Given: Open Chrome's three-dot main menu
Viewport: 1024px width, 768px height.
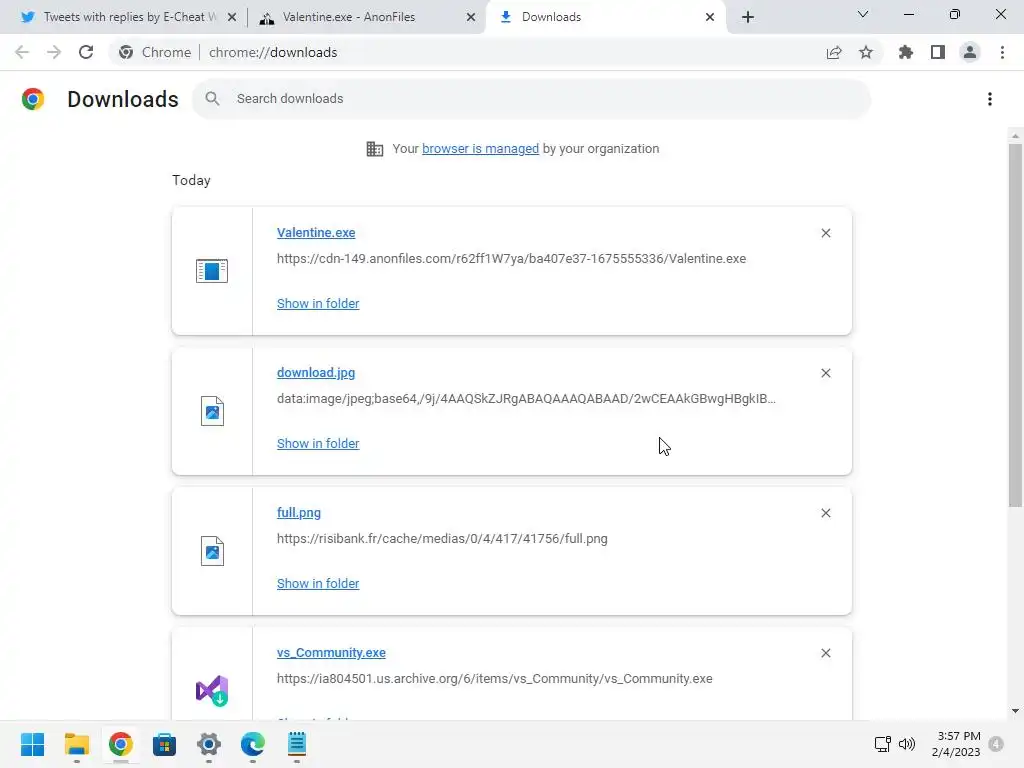Looking at the screenshot, I should 1002,52.
